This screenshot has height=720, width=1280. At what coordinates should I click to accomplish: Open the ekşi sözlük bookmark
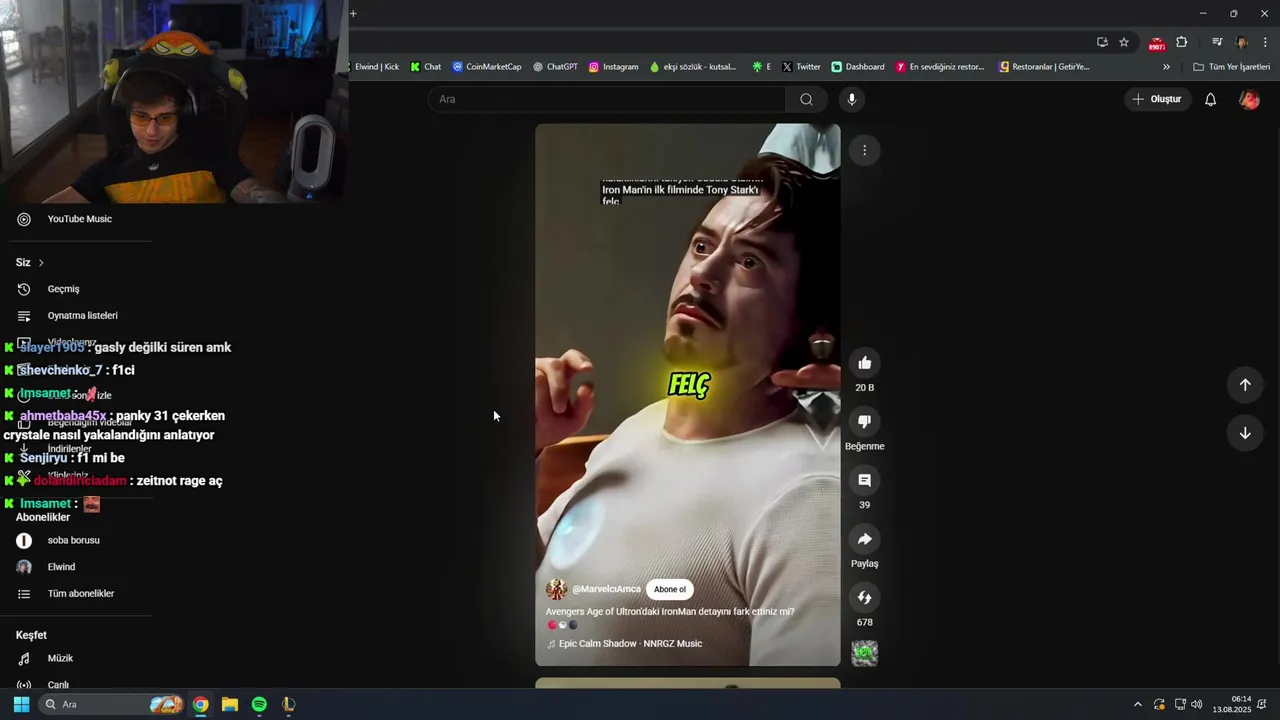[x=693, y=67]
